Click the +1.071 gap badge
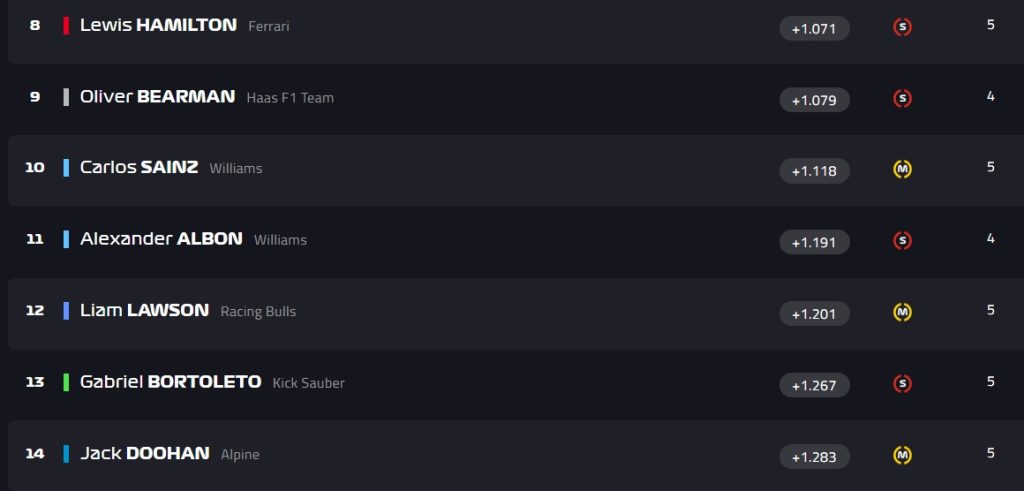Screen dimensions: 1024x491 [814, 29]
